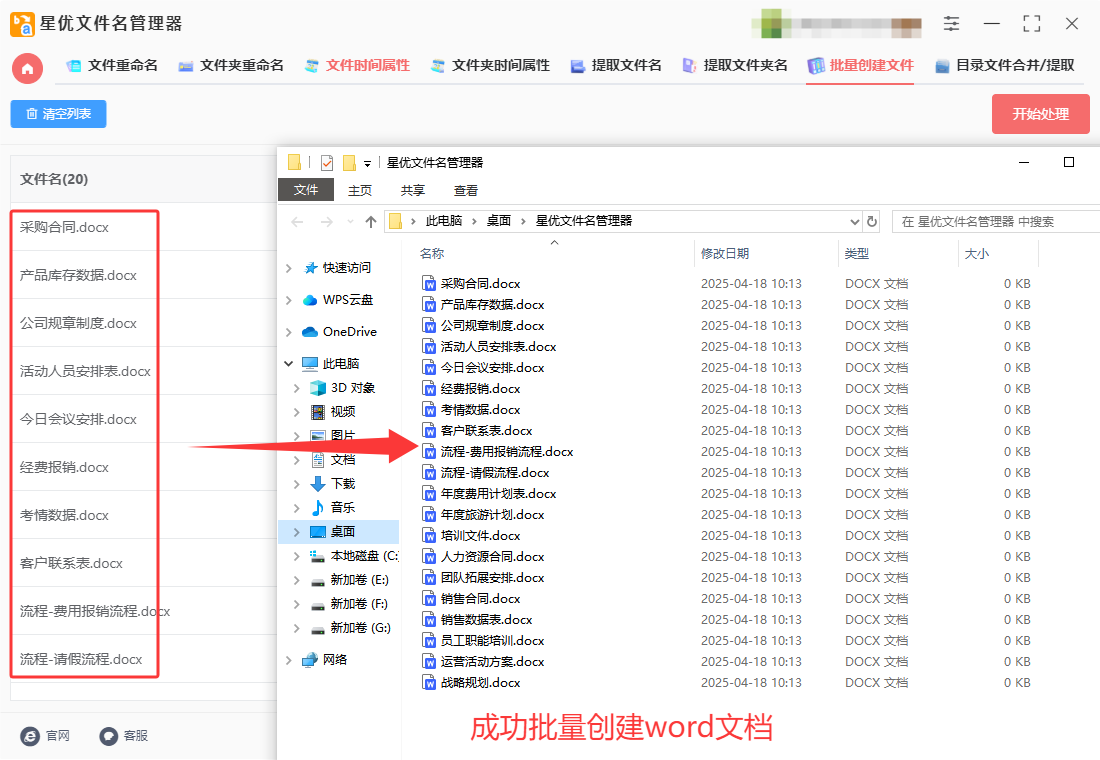This screenshot has height=760, width=1100.
Task: Click the 清空列表 button
Action: (x=58, y=114)
